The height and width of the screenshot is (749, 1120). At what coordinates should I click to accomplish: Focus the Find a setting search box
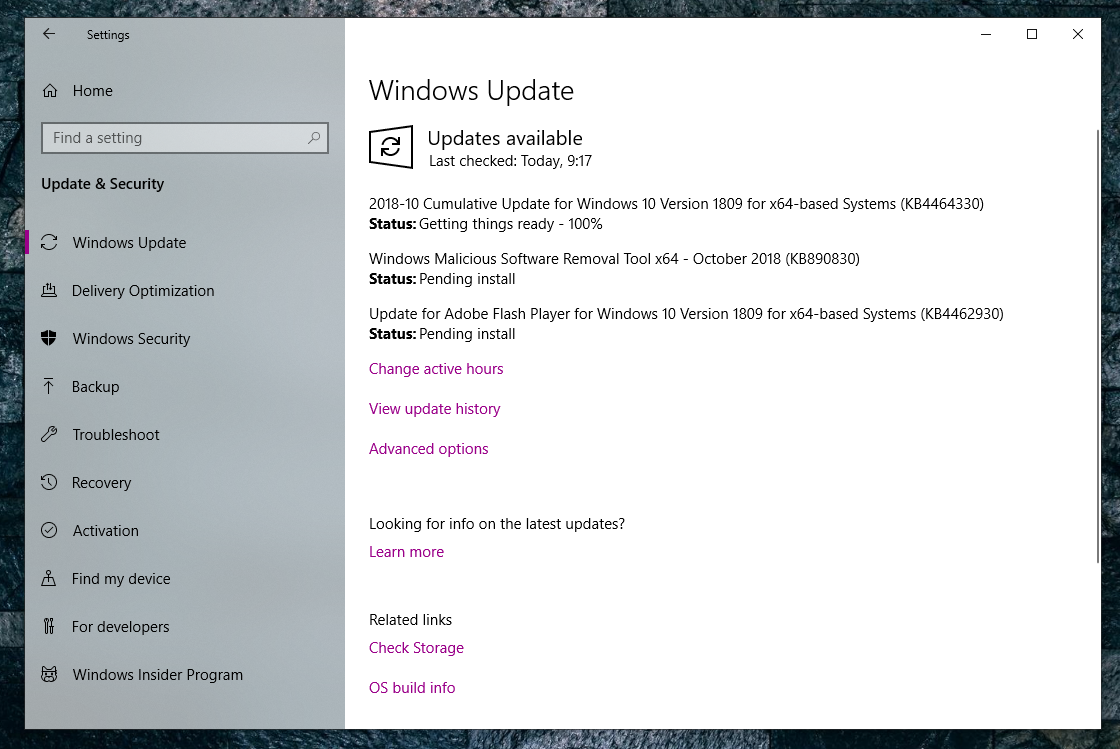[185, 138]
